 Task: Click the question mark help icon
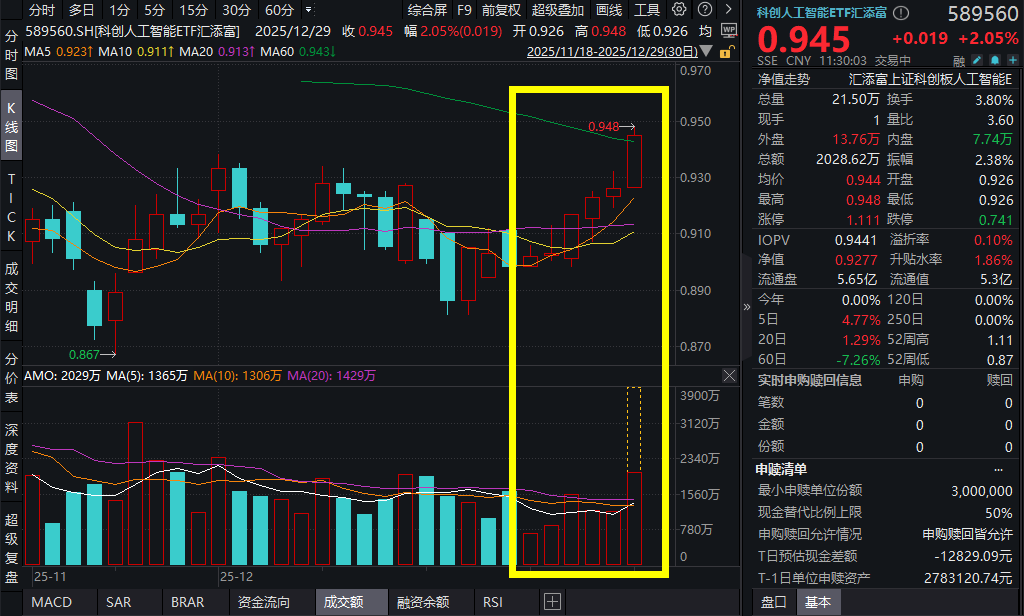point(705,10)
